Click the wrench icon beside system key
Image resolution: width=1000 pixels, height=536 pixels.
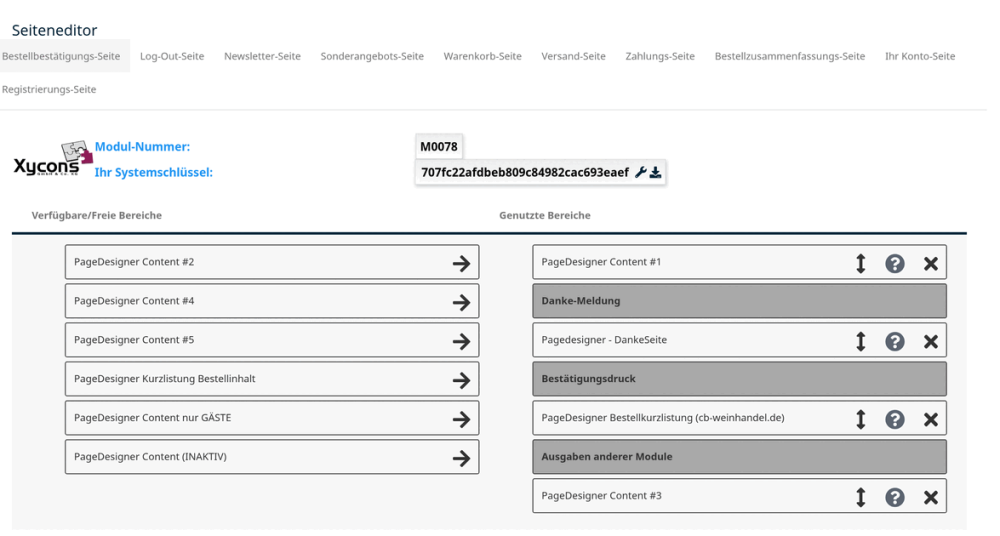pos(640,172)
